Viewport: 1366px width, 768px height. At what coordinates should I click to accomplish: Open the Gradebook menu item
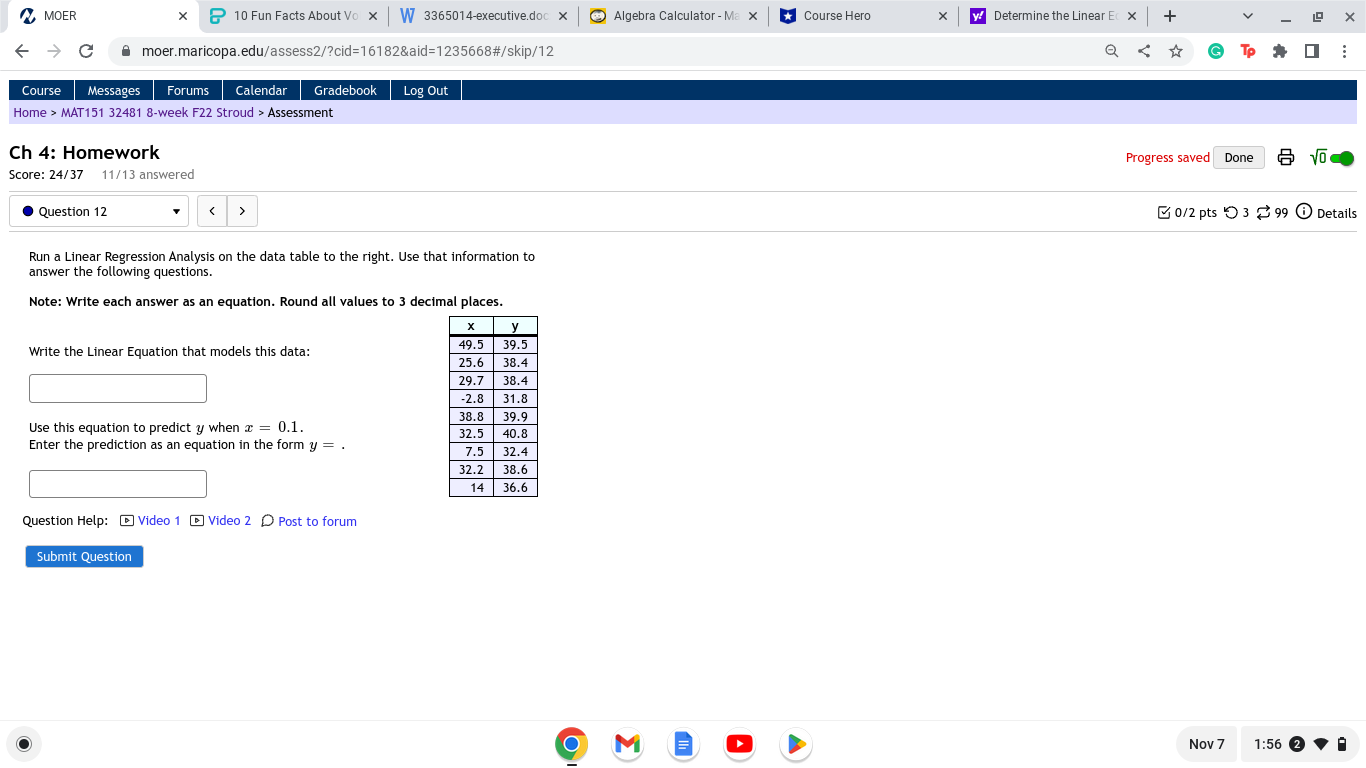click(x=346, y=90)
